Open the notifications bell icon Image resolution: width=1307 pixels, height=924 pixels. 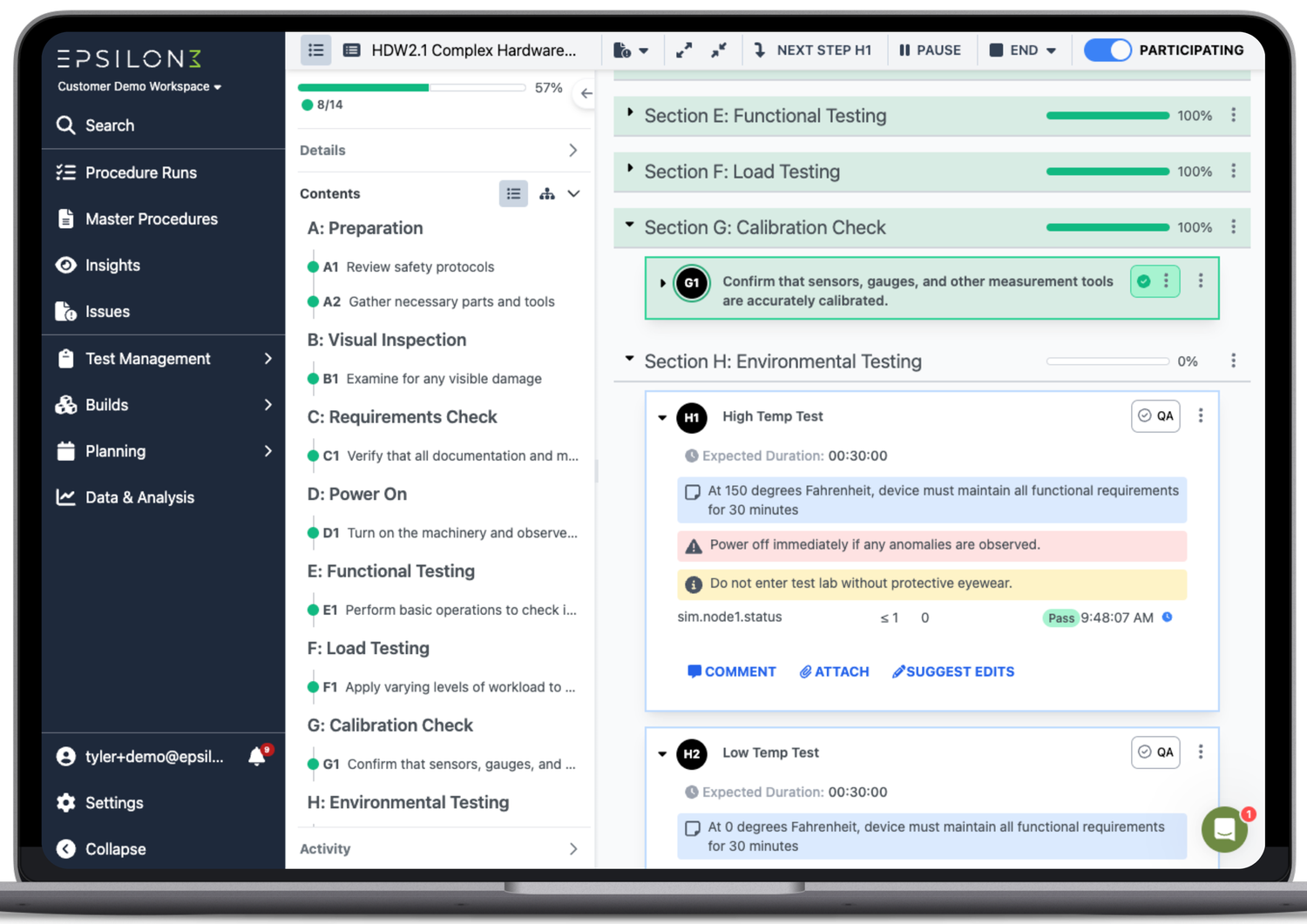coord(256,756)
